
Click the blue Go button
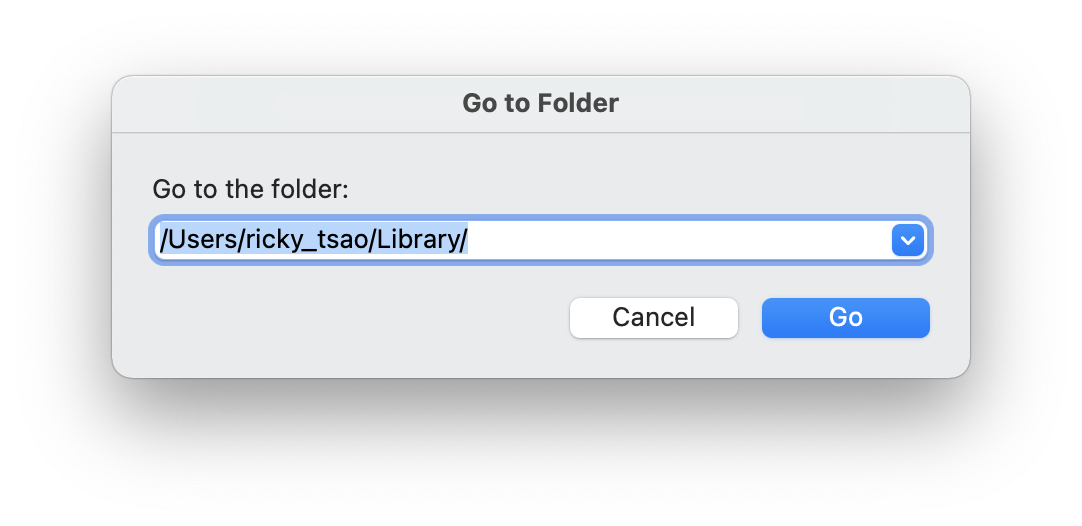point(845,318)
